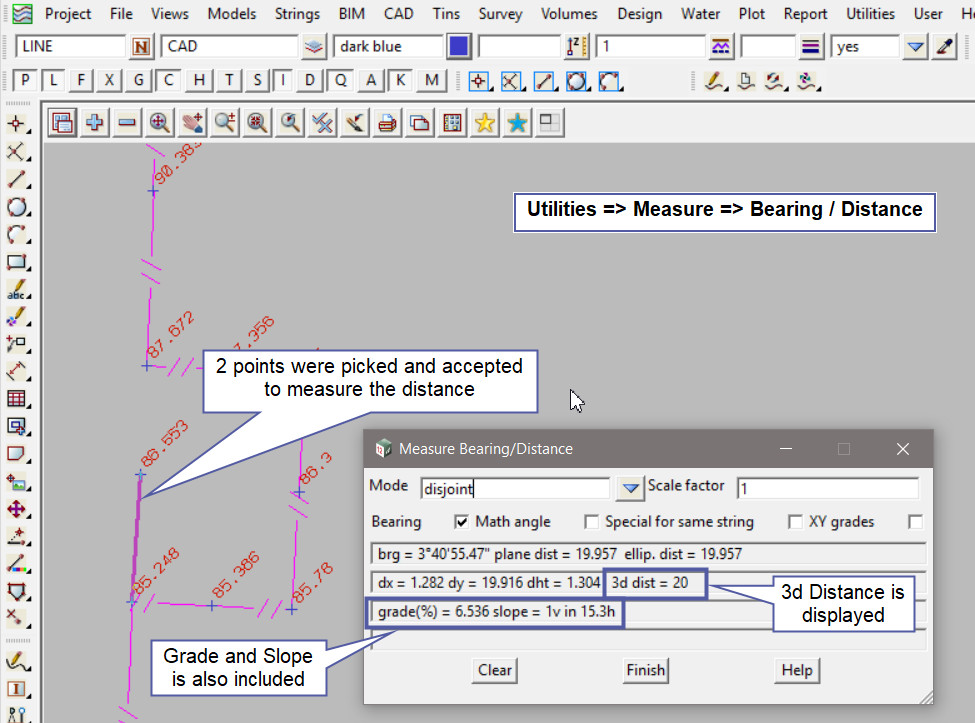Image resolution: width=975 pixels, height=723 pixels.
Task: Click the blue minus icon in view toolbar
Action: click(x=127, y=122)
